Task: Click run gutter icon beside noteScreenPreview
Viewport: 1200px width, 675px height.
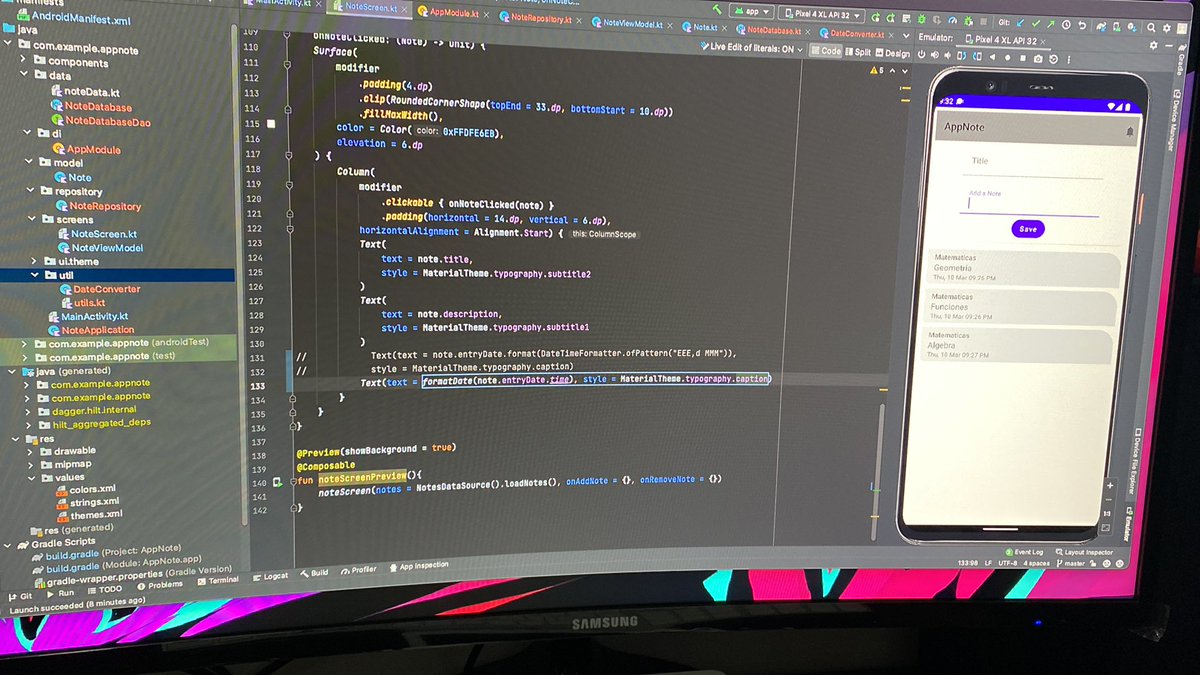Action: (276, 482)
